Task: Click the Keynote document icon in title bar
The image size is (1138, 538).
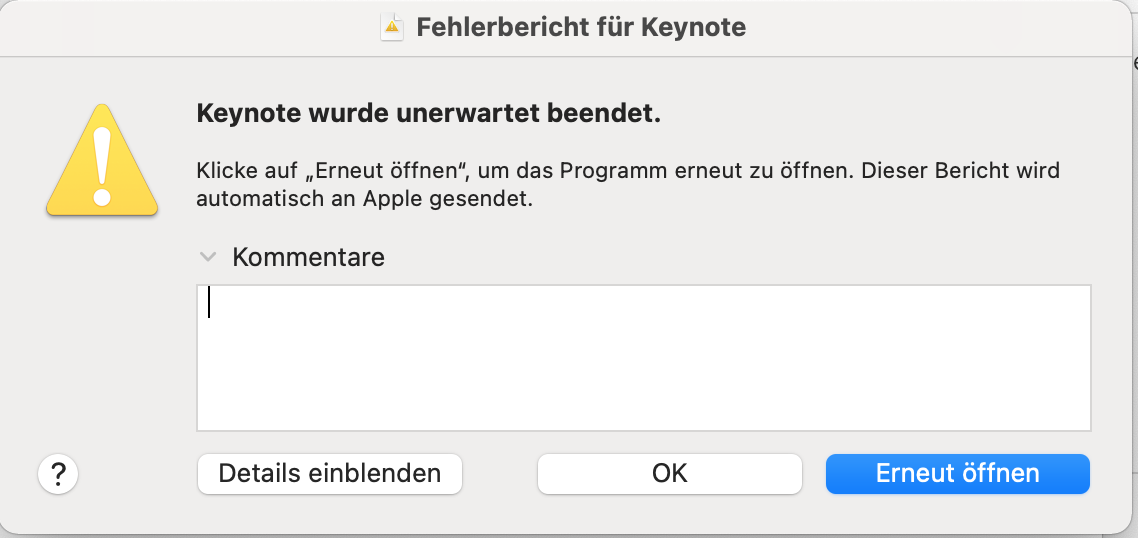Action: (392, 27)
